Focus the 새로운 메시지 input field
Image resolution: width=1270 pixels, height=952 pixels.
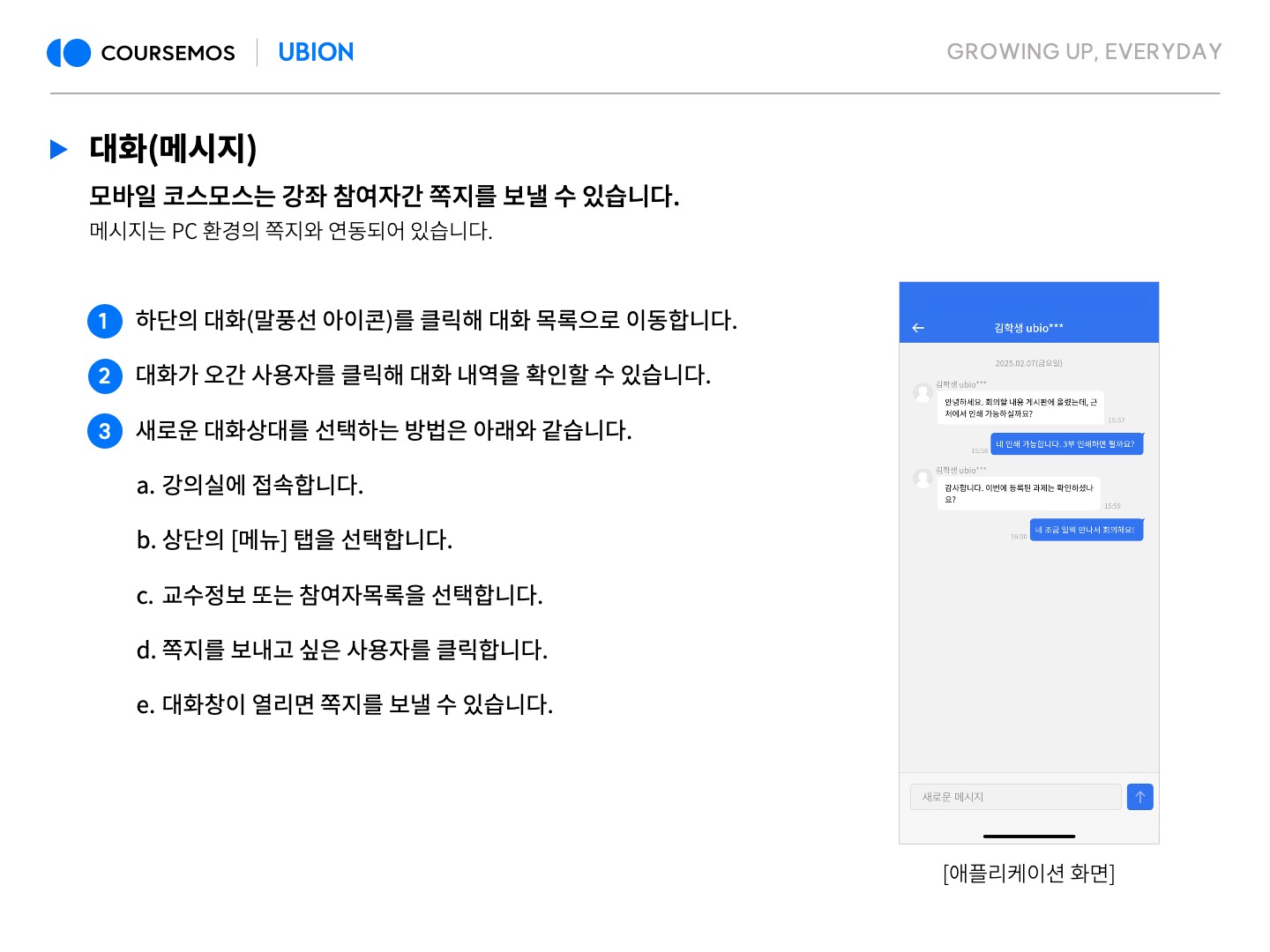pos(1015,797)
